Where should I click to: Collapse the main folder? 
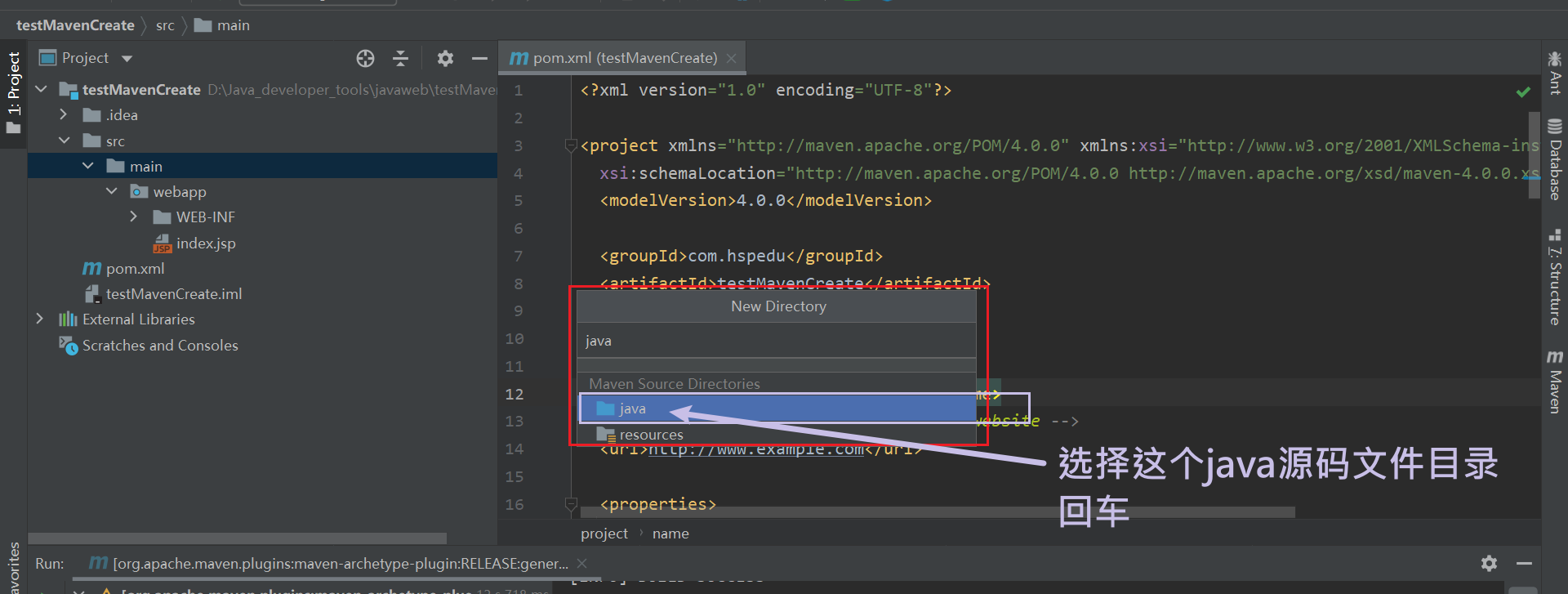click(x=87, y=166)
